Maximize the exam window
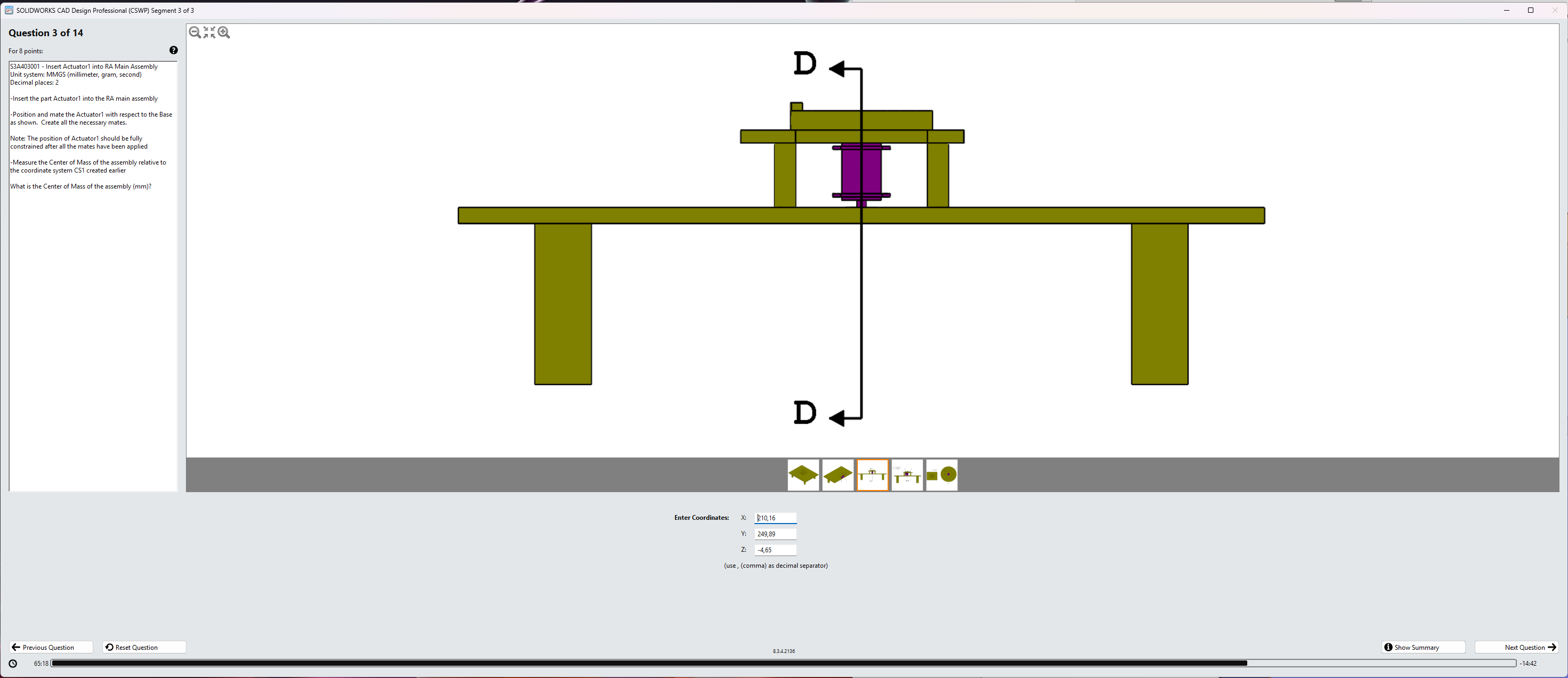This screenshot has height=678, width=1568. [1530, 10]
